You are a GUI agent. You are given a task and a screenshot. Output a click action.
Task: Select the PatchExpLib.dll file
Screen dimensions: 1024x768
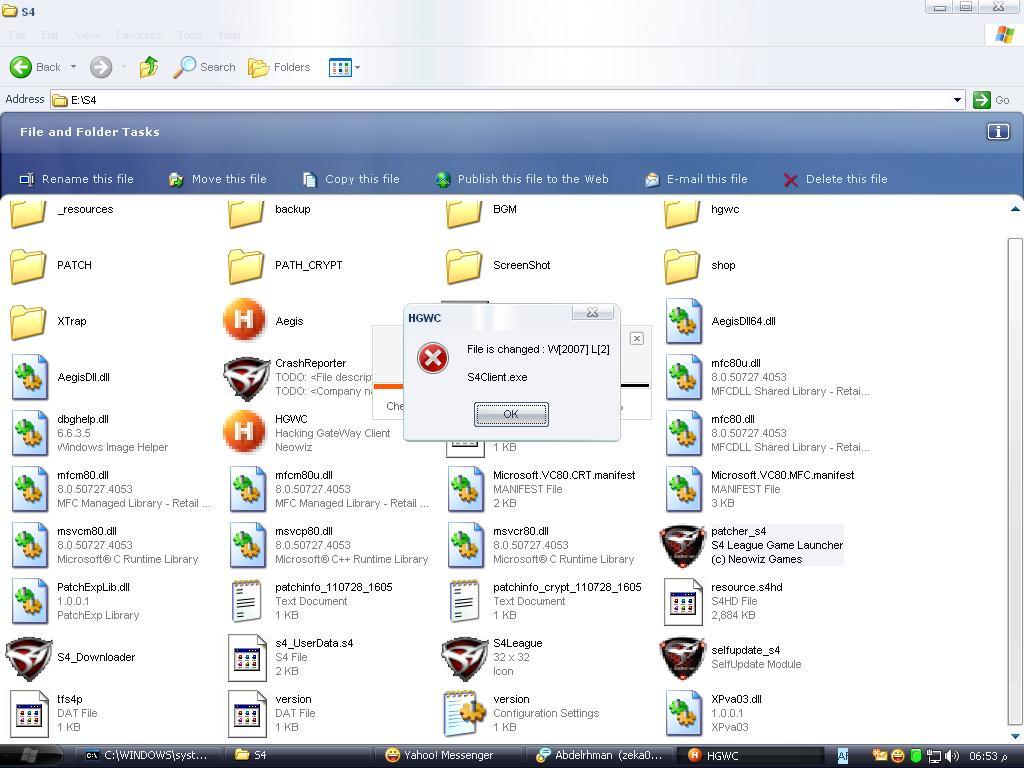pyautogui.click(x=75, y=601)
